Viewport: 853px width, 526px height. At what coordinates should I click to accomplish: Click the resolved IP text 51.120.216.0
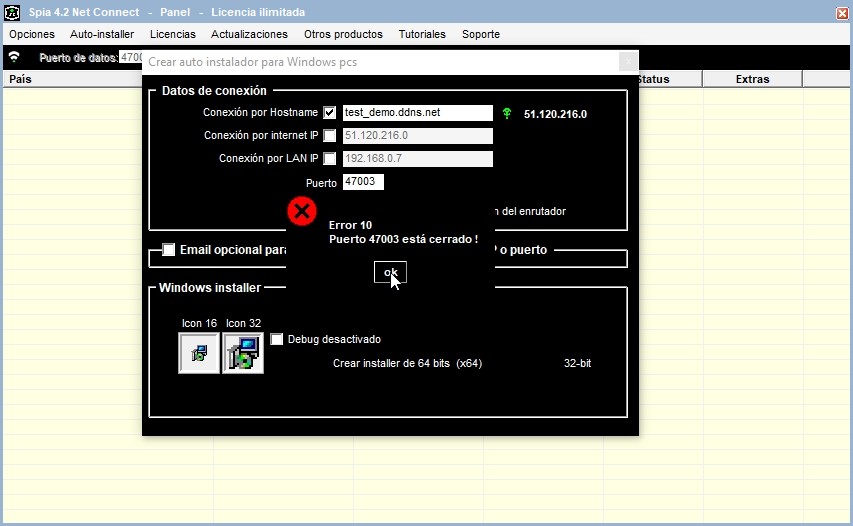click(x=555, y=114)
